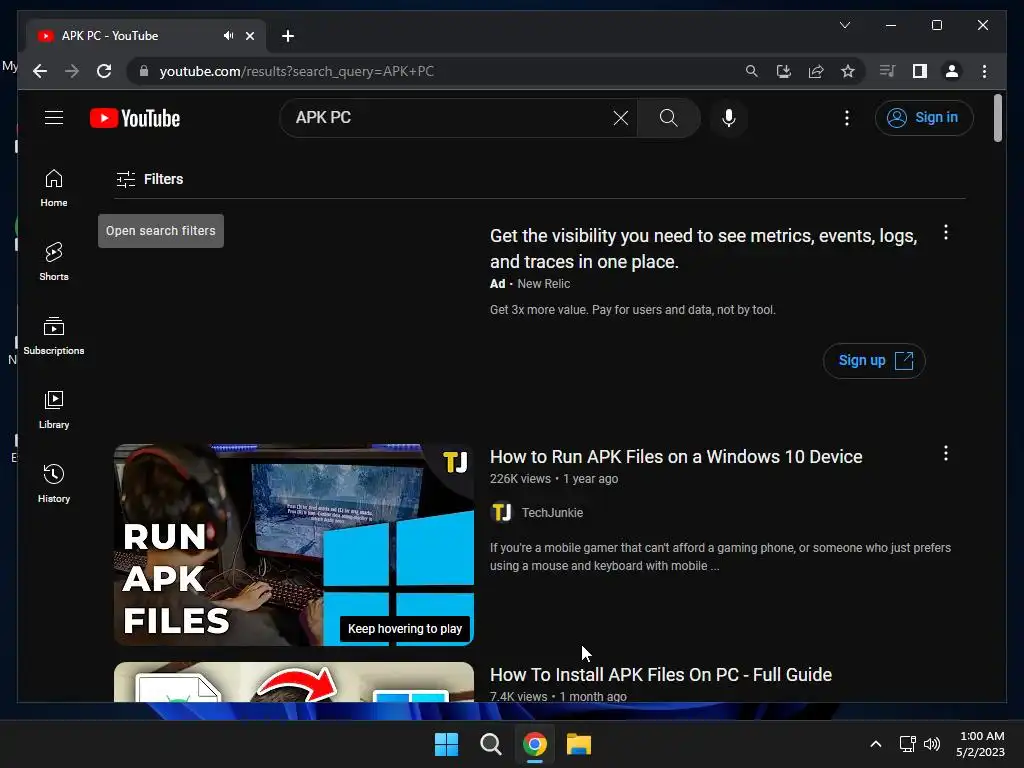The height and width of the screenshot is (768, 1024).
Task: Share this page icon
Action: coord(816,71)
